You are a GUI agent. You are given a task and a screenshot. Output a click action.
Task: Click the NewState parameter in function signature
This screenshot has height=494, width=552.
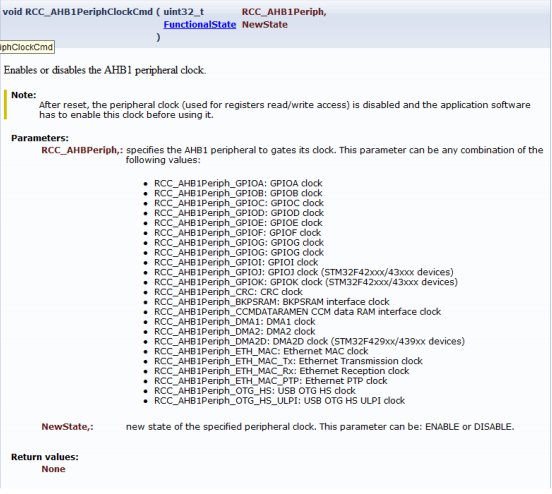click(265, 25)
